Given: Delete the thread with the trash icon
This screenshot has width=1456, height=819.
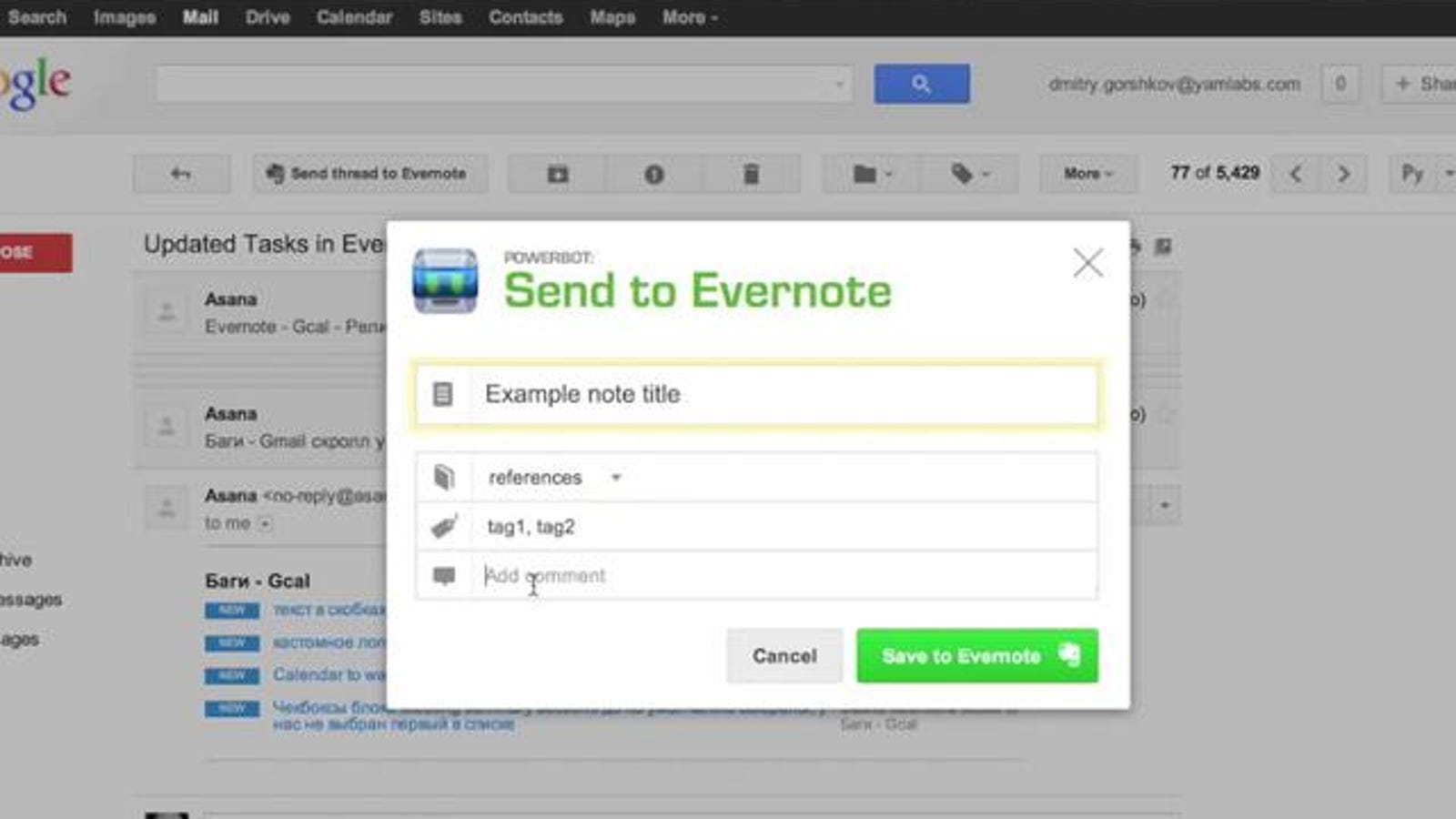Looking at the screenshot, I should tap(751, 174).
